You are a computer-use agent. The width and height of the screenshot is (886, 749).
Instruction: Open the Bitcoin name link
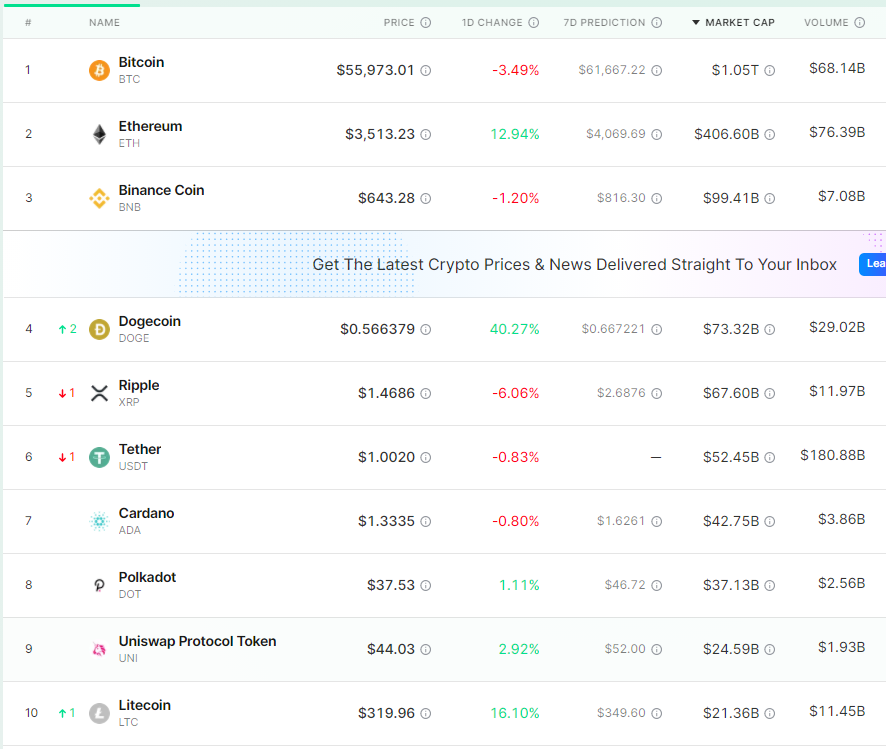click(x=141, y=62)
